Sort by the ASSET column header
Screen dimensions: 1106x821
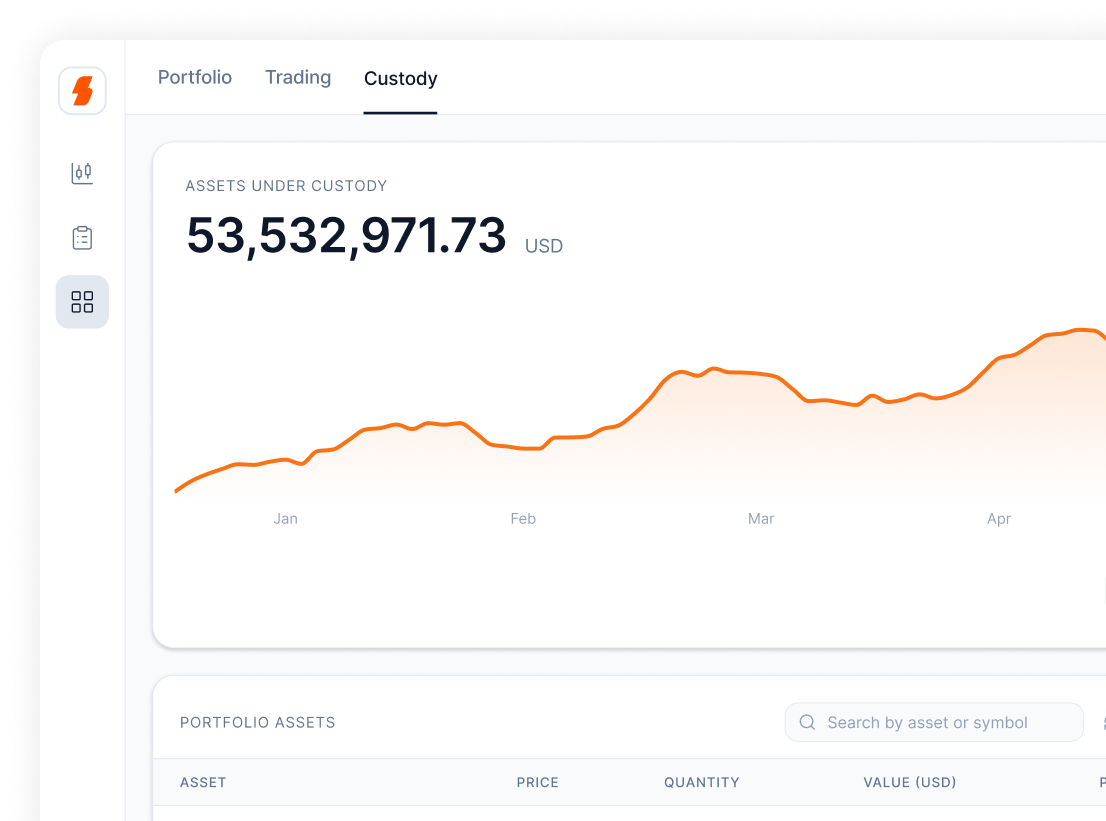[x=203, y=782]
